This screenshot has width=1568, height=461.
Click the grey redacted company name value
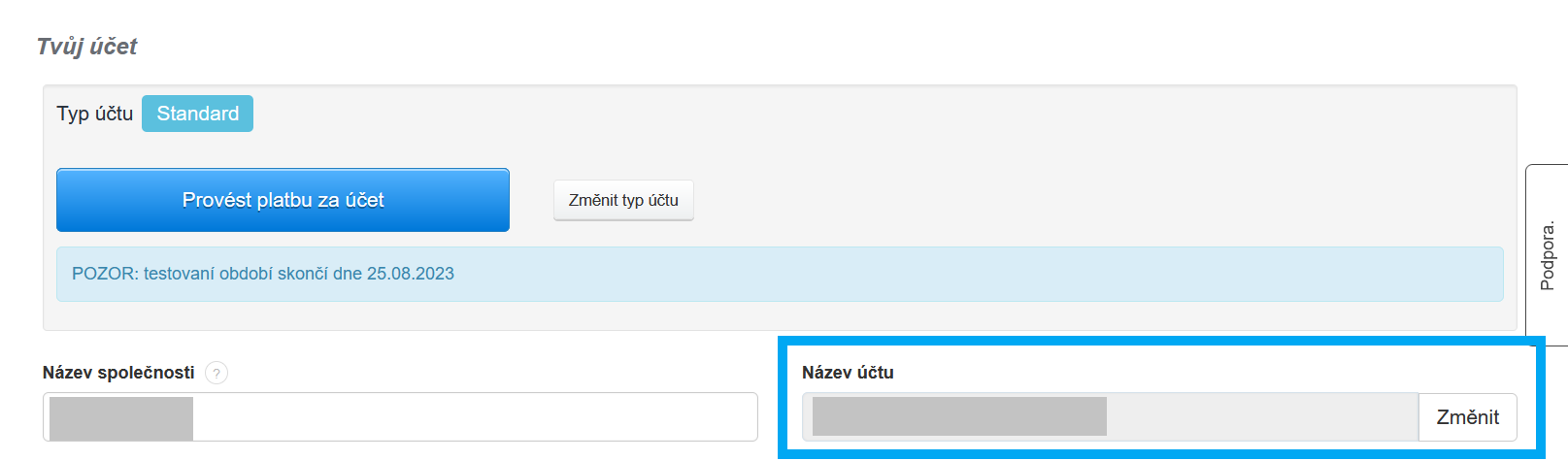pyautogui.click(x=121, y=418)
